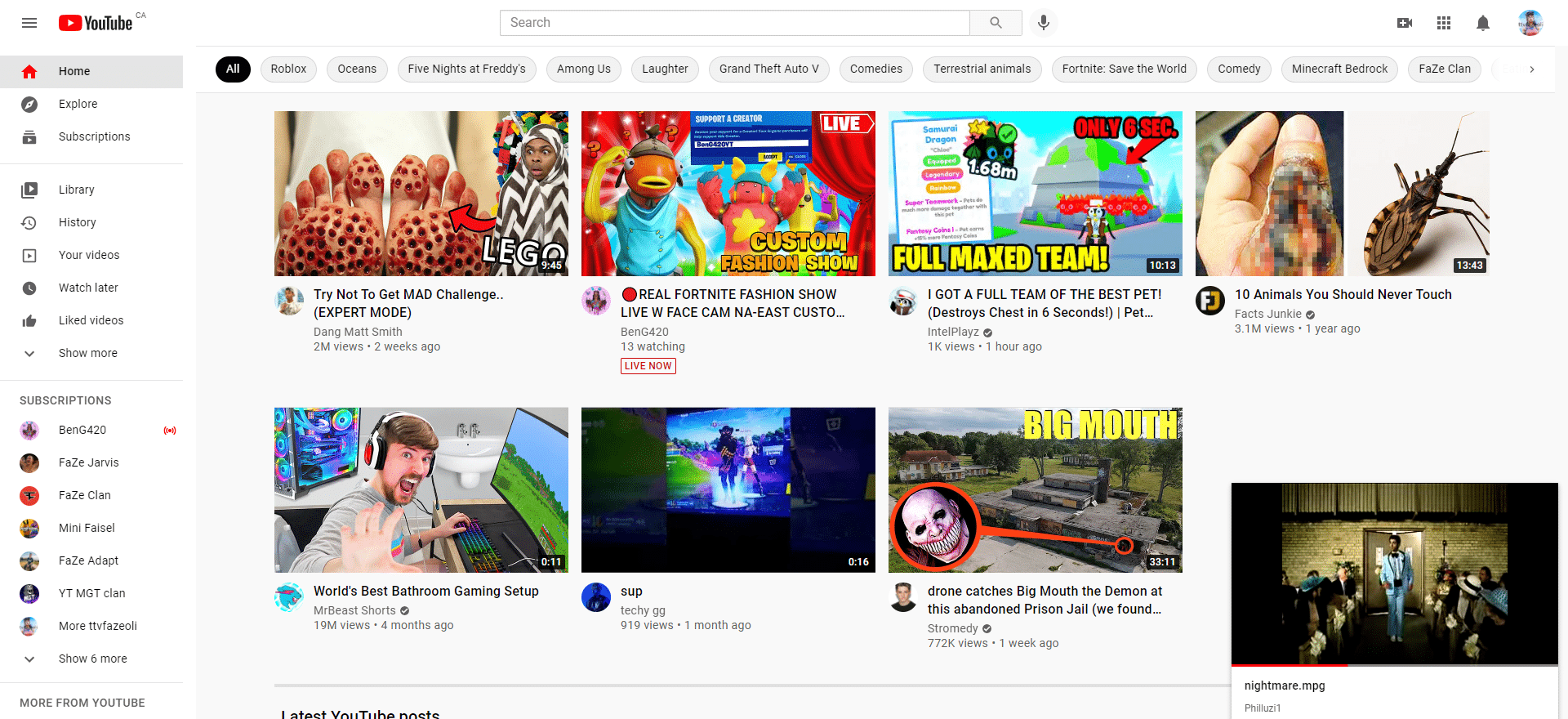Click the Stromedy channel avatar
The height and width of the screenshot is (719, 1568).
tap(903, 597)
